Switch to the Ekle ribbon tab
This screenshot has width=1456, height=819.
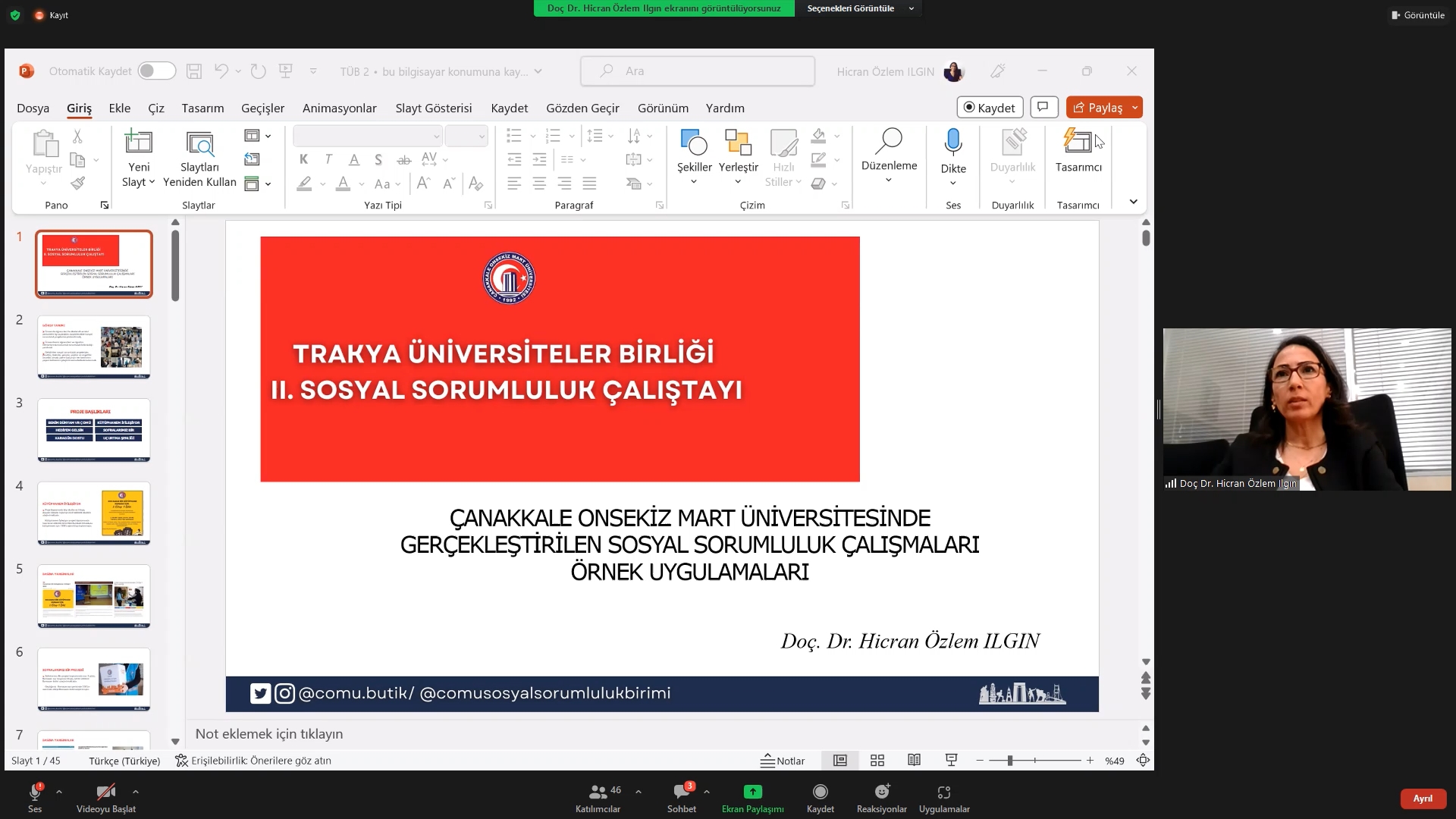(120, 108)
